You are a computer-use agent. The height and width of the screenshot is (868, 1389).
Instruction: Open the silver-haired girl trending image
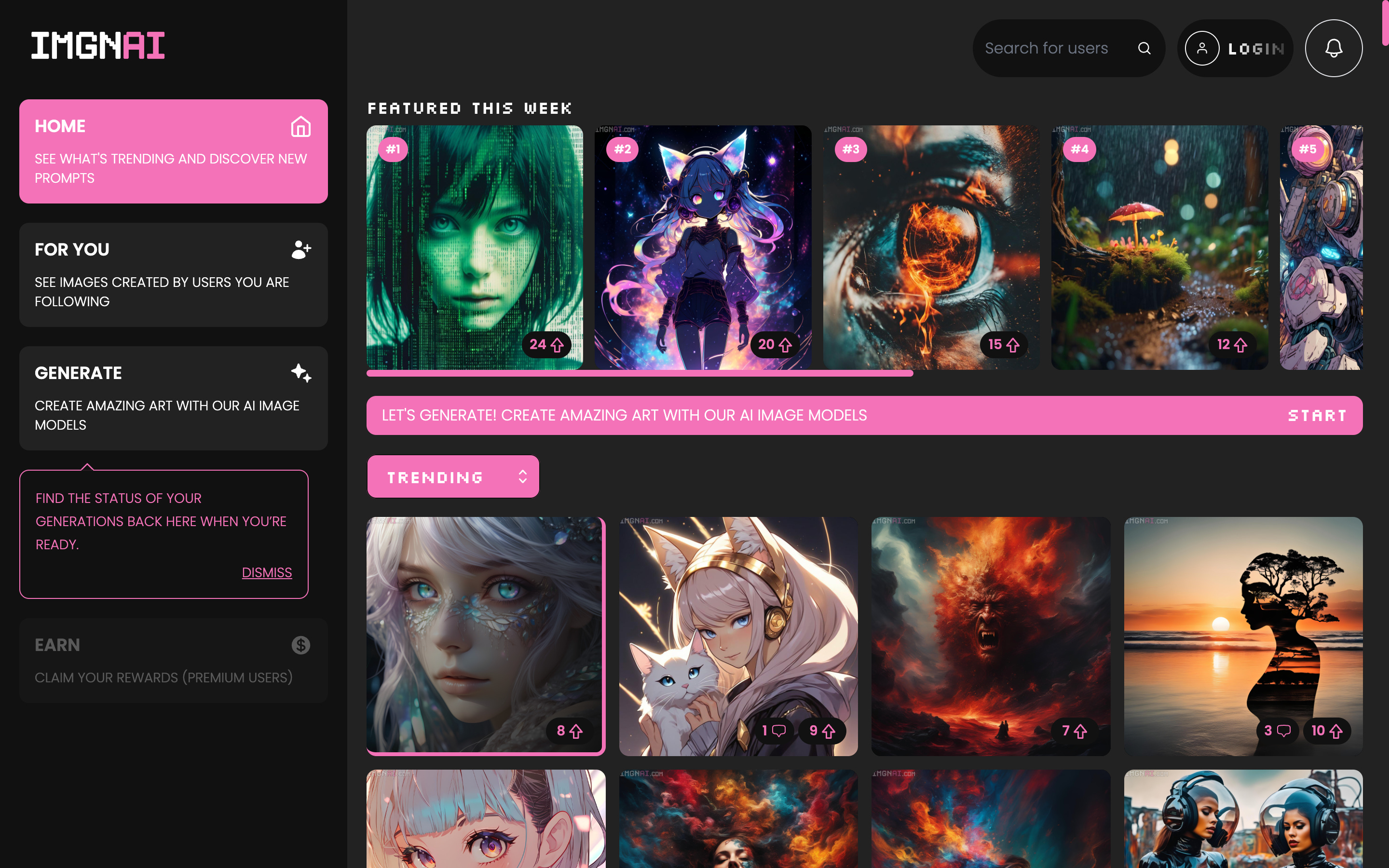click(x=486, y=636)
